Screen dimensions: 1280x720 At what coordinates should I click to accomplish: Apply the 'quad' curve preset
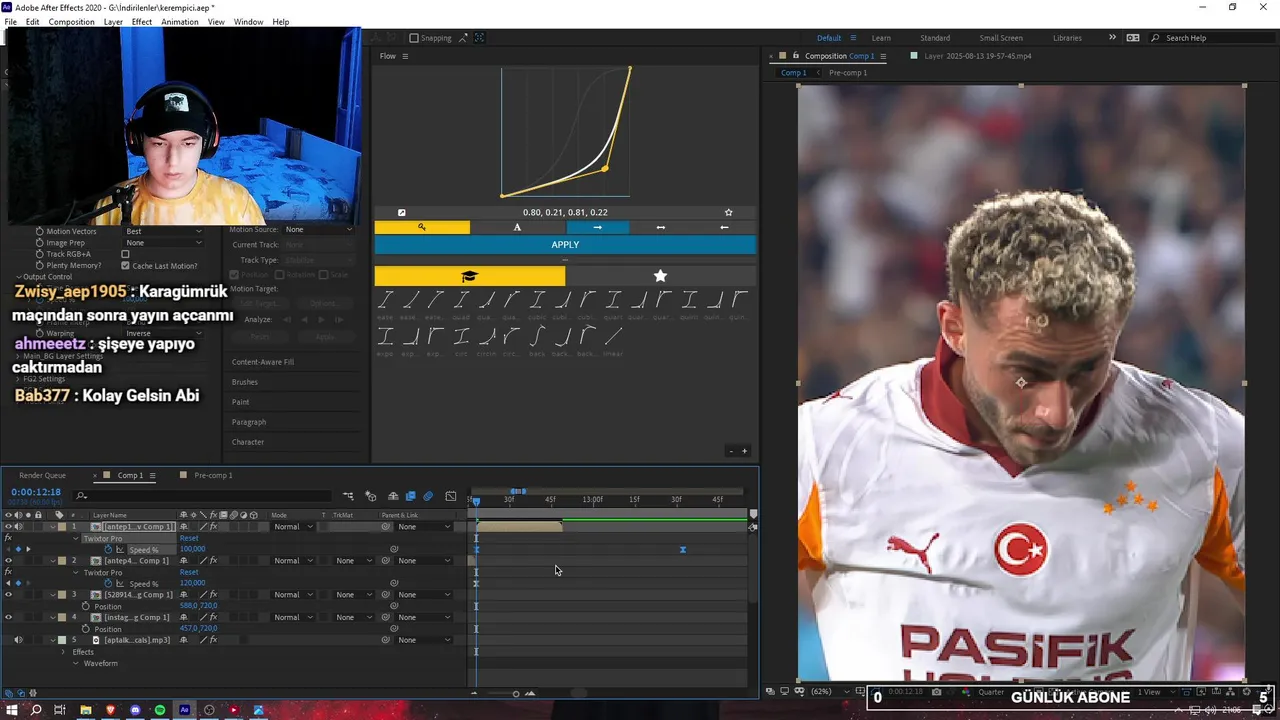(x=460, y=301)
